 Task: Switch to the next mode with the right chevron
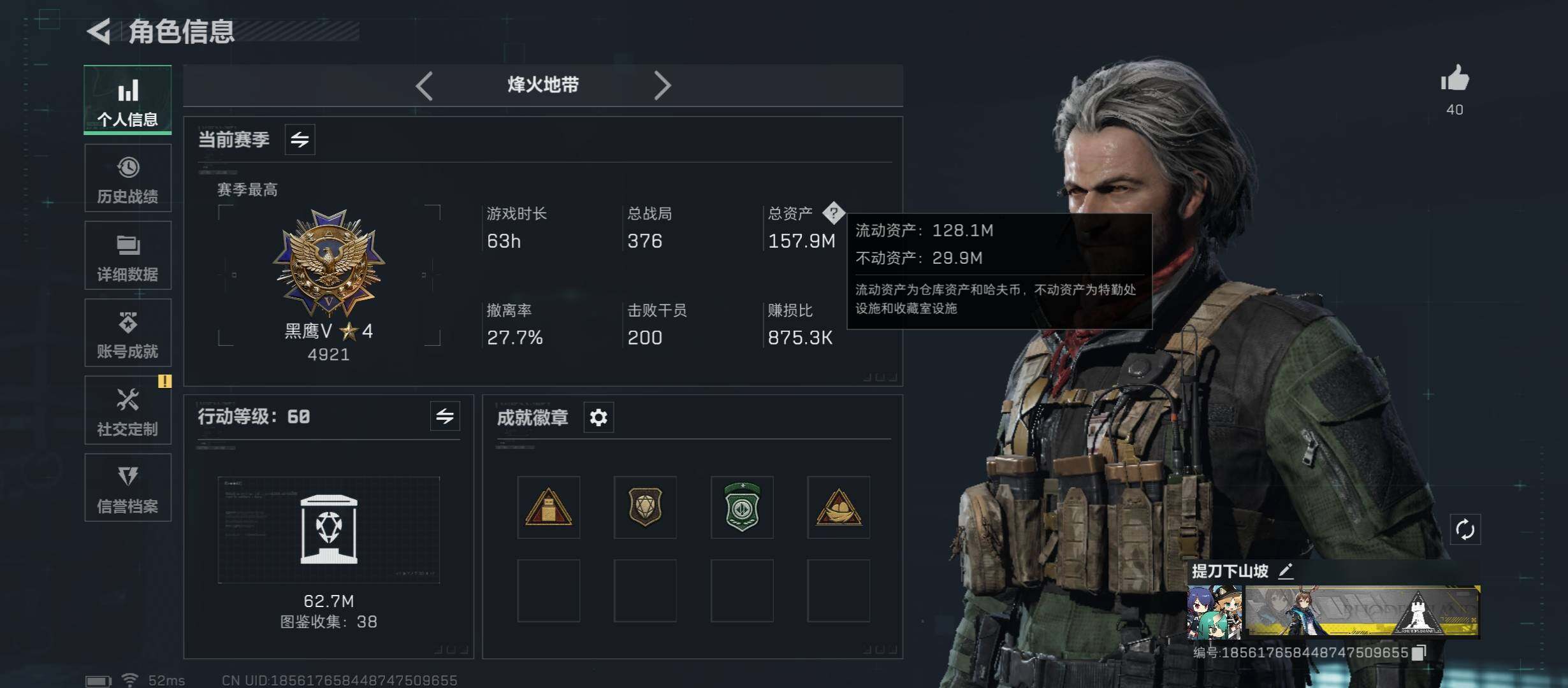pos(662,85)
